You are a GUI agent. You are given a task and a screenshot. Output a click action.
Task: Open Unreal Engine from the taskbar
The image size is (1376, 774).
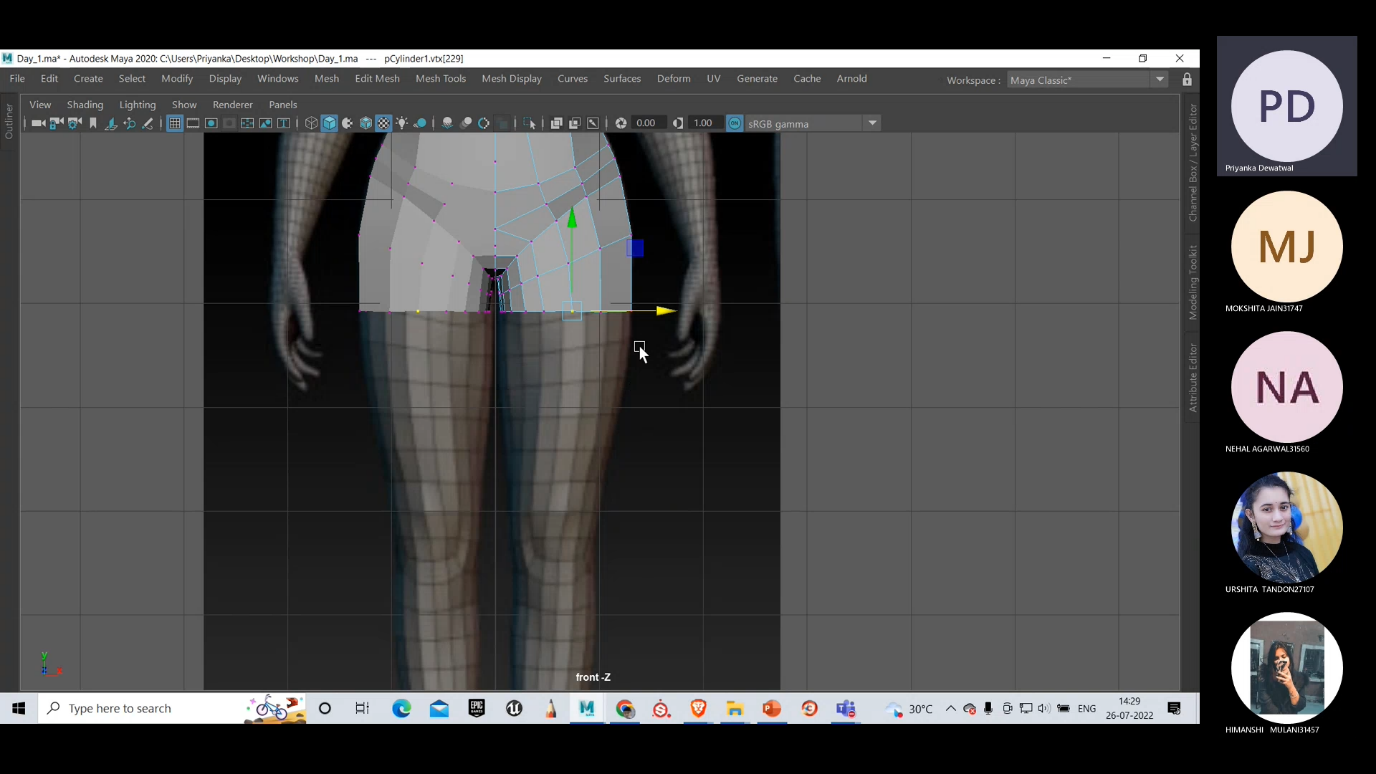click(514, 708)
